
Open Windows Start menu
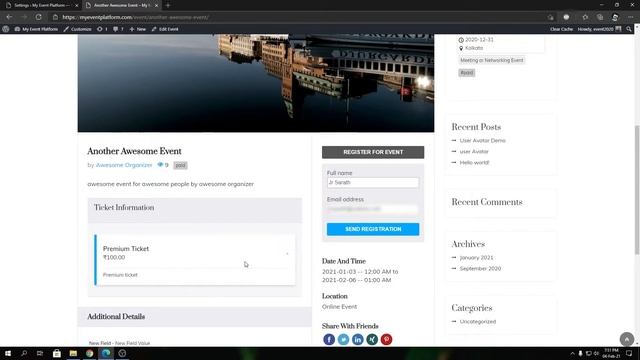coord(8,353)
